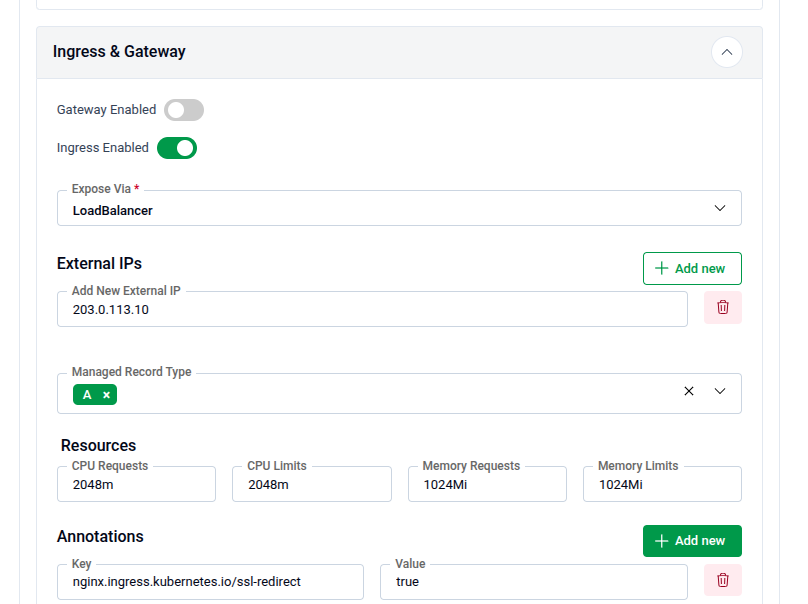Clear all Managed Record Type selections
Viewport: 808px width, 604px height.
tap(688, 392)
